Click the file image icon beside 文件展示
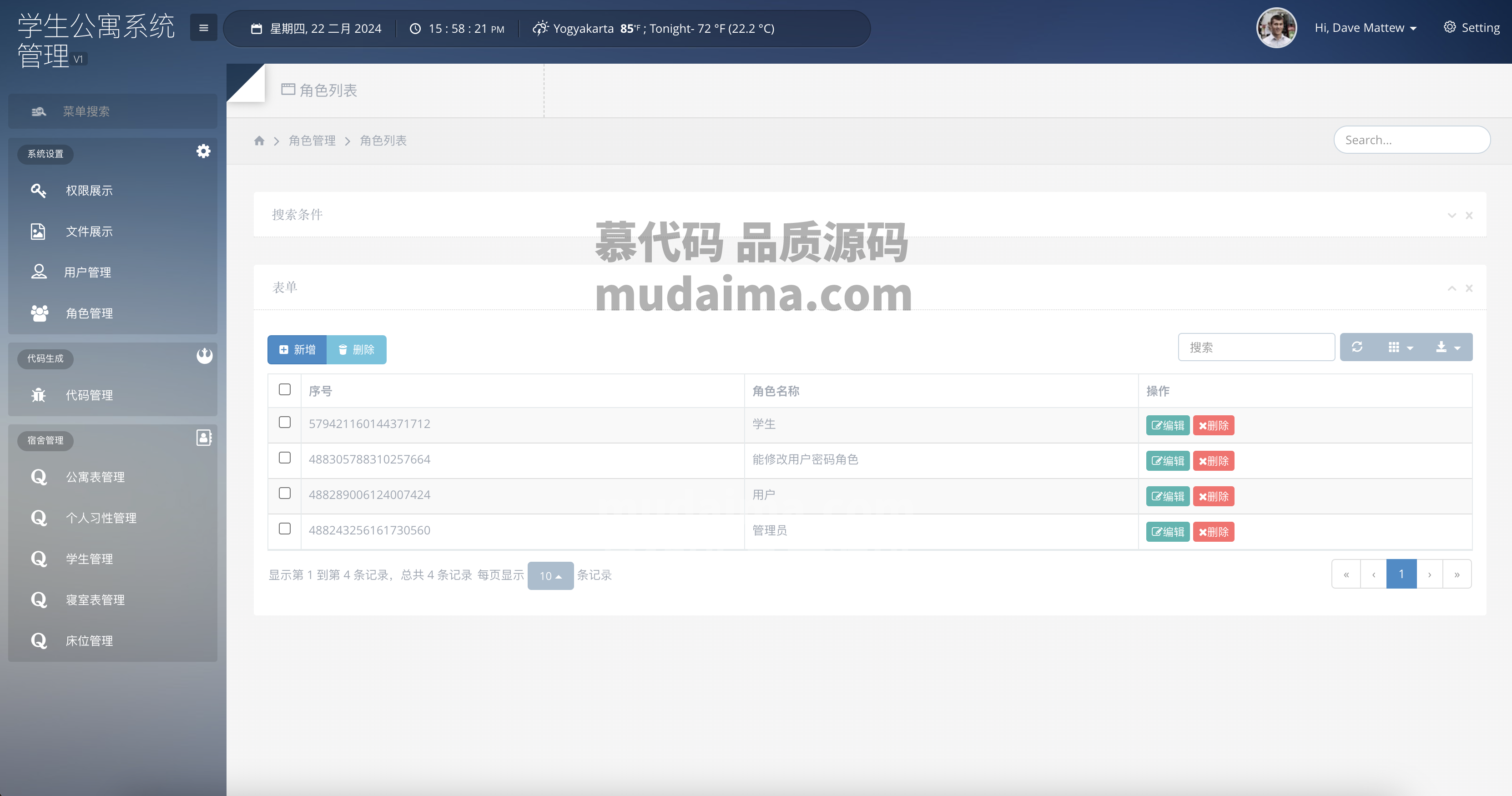Screen dimensions: 1512x796 pyautogui.click(x=38, y=232)
